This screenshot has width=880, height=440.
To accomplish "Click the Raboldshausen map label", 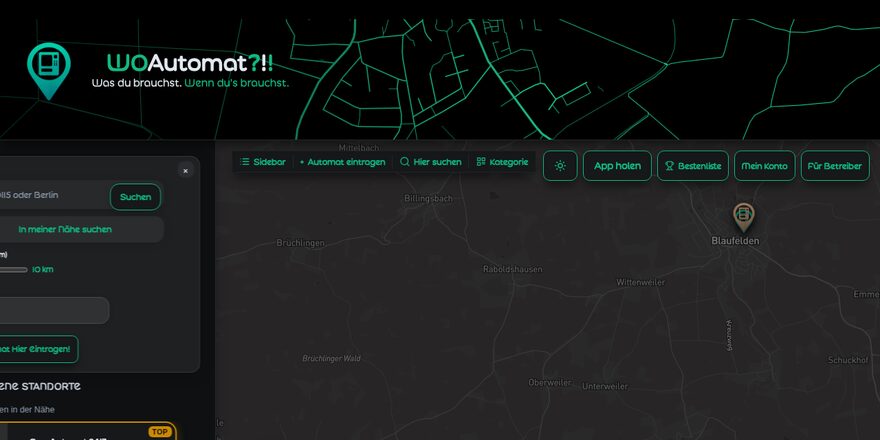I will 512,269.
